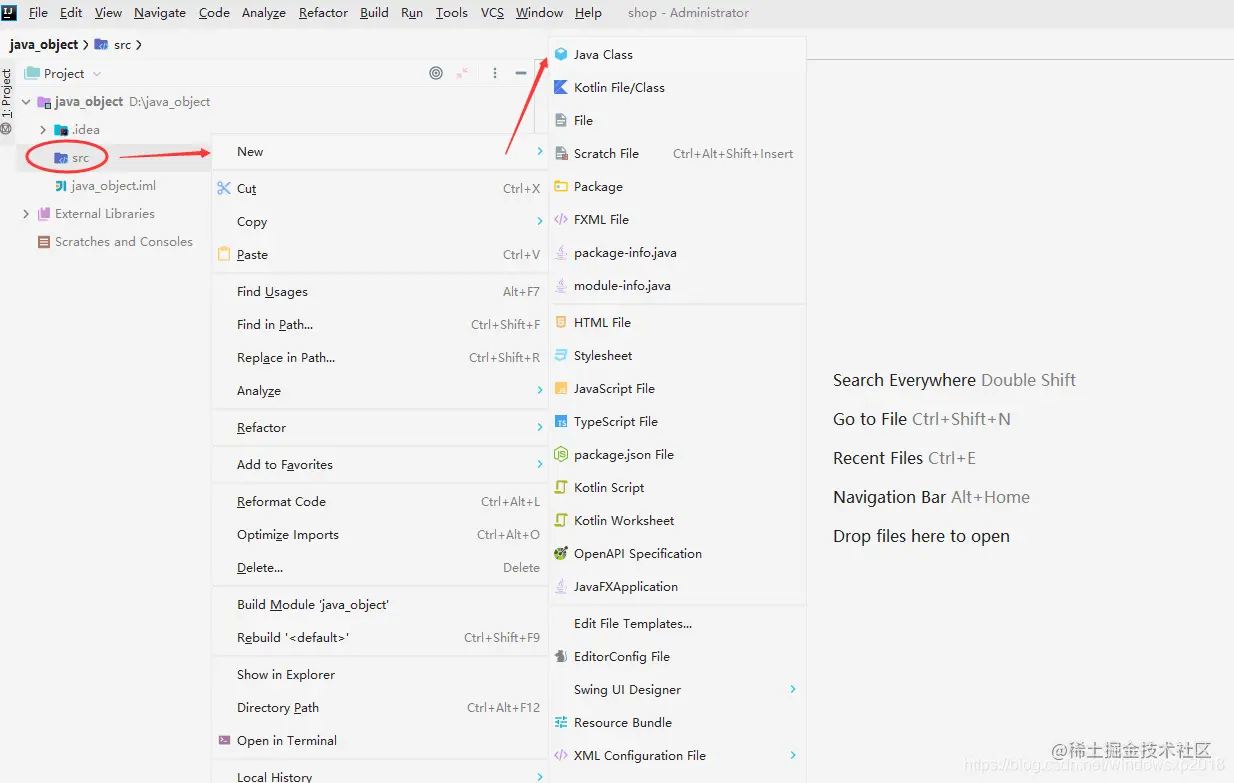Image resolution: width=1234 pixels, height=783 pixels.
Task: Select java_object root project node
Action: [89, 102]
